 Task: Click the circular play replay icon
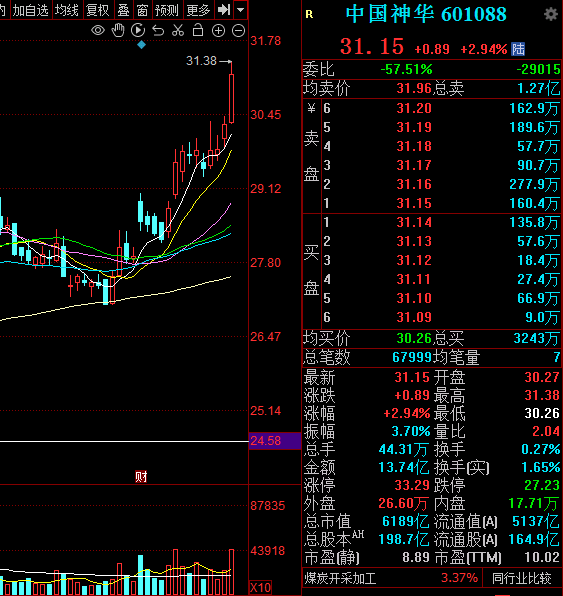coord(138,30)
